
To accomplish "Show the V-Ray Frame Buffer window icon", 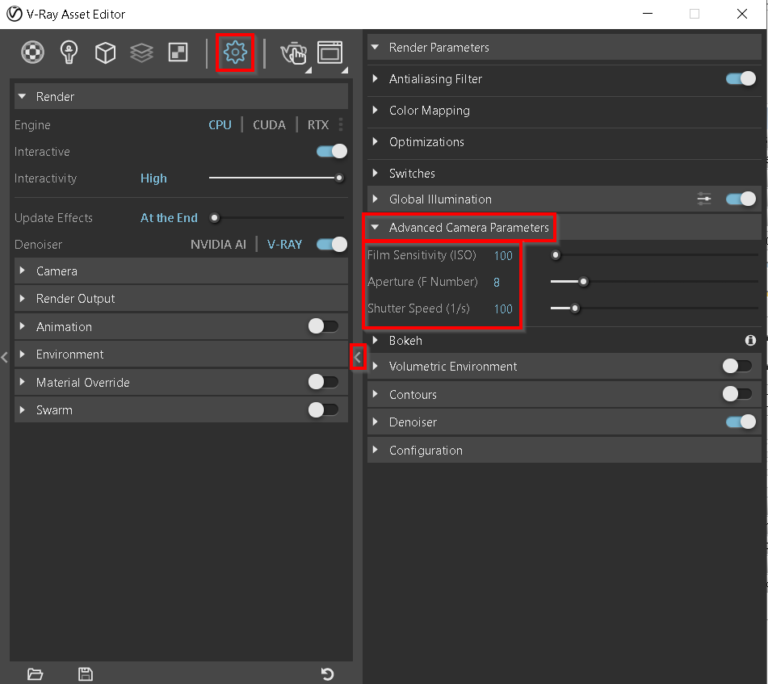I will click(x=330, y=52).
